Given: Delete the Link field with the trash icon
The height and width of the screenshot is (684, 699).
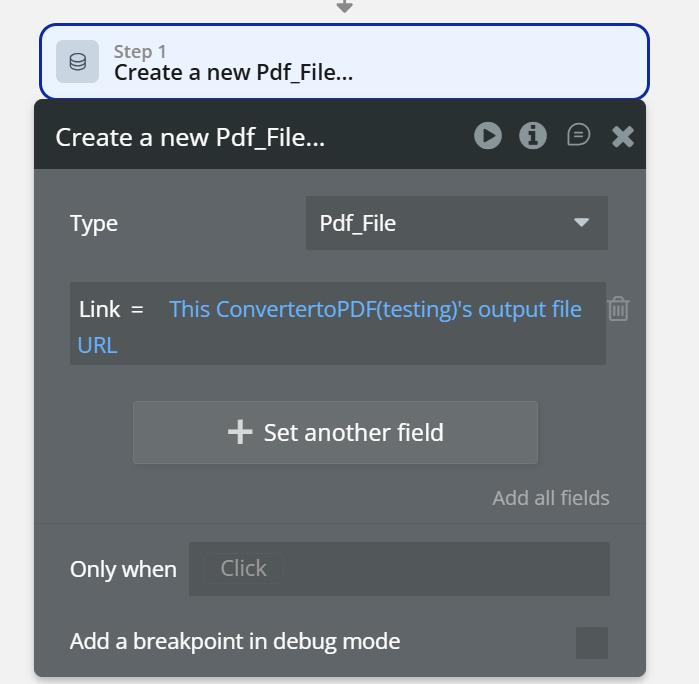Looking at the screenshot, I should pos(619,309).
